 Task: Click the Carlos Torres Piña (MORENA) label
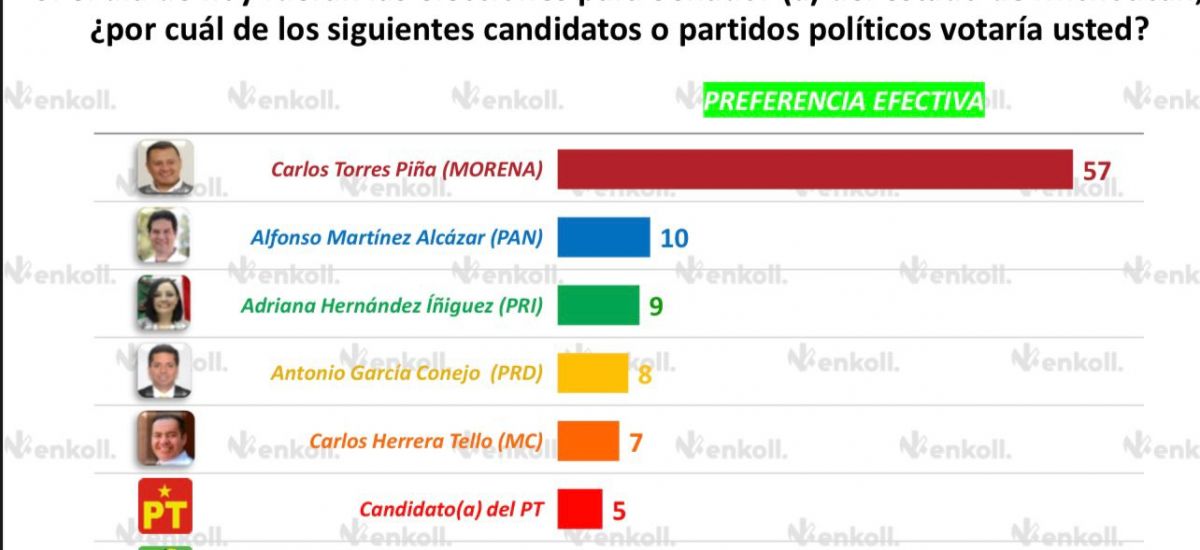(x=407, y=170)
